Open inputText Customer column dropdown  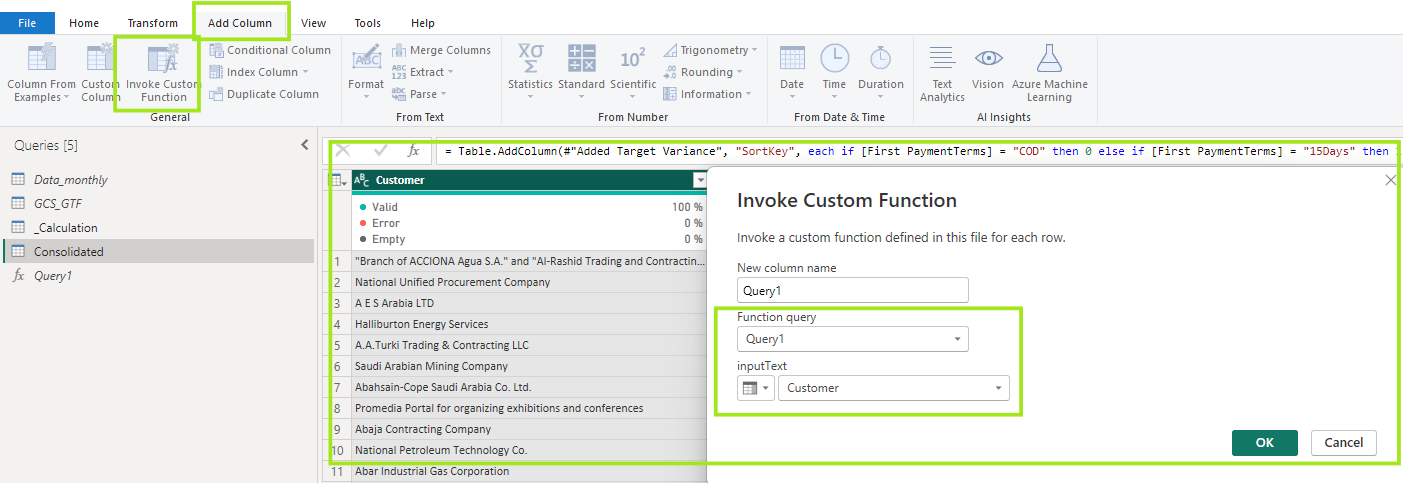(x=894, y=388)
